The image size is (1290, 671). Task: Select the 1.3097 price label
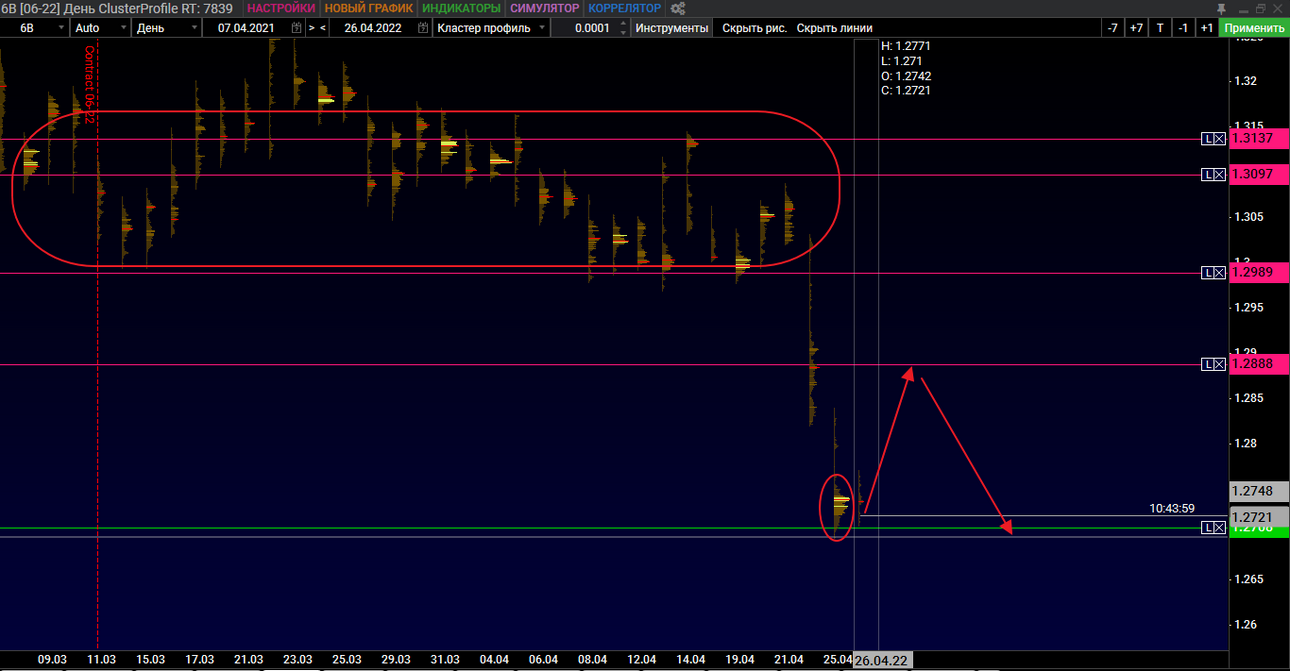1259,175
